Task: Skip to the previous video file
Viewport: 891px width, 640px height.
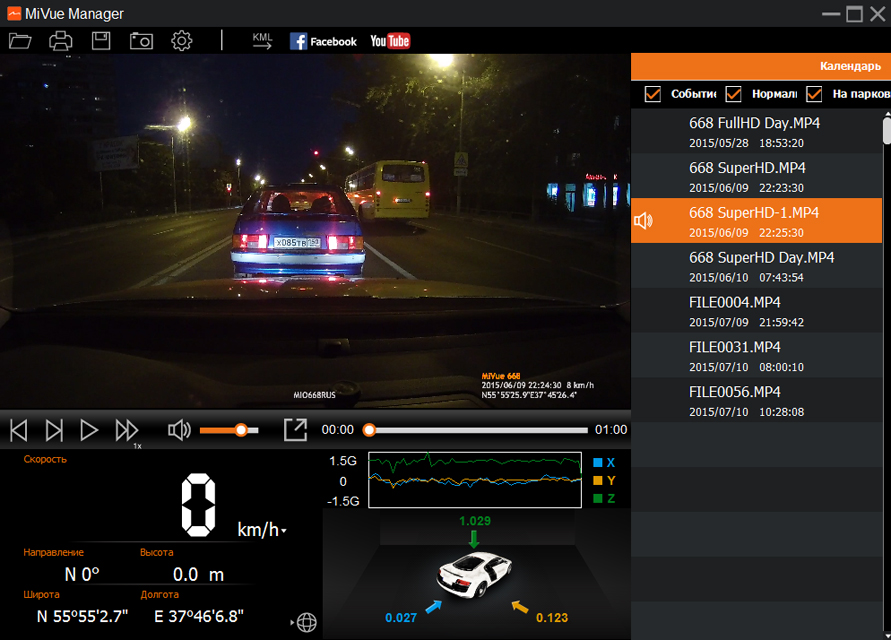Action: pyautogui.click(x=19, y=430)
